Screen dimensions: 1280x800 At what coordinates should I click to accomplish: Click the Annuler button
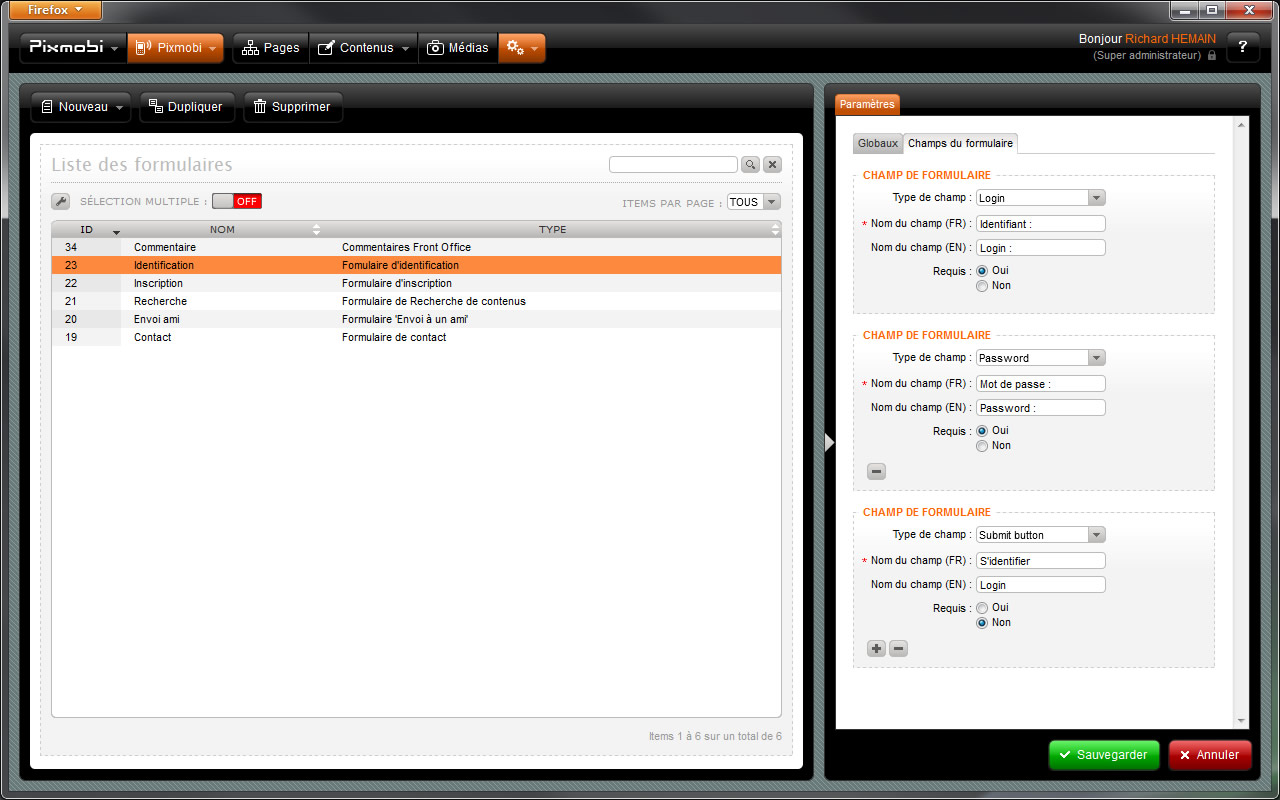pyautogui.click(x=1210, y=755)
